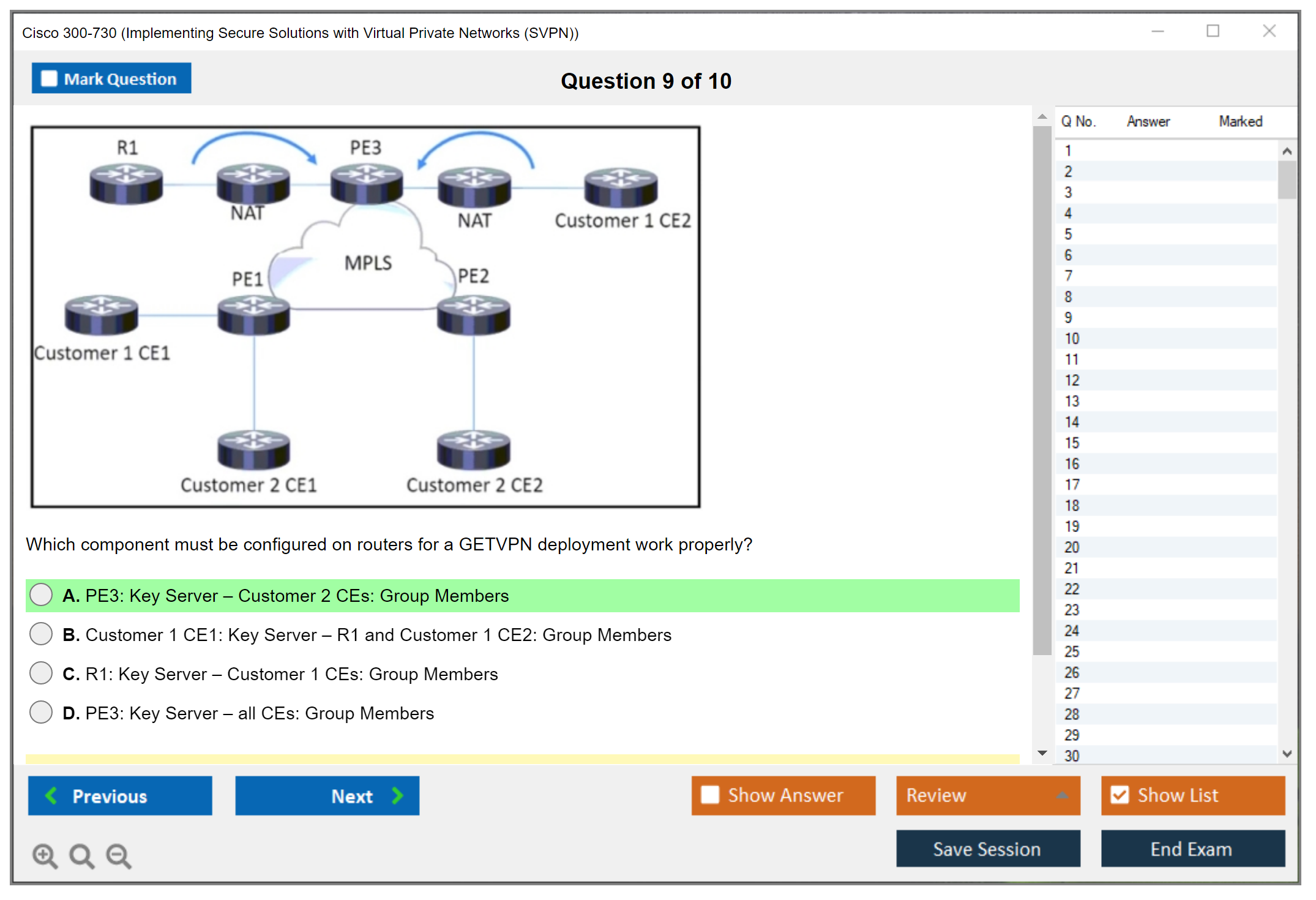Screen dimensions: 1316x900
Task: Click question pane scroll down arrow
Action: tap(1042, 753)
